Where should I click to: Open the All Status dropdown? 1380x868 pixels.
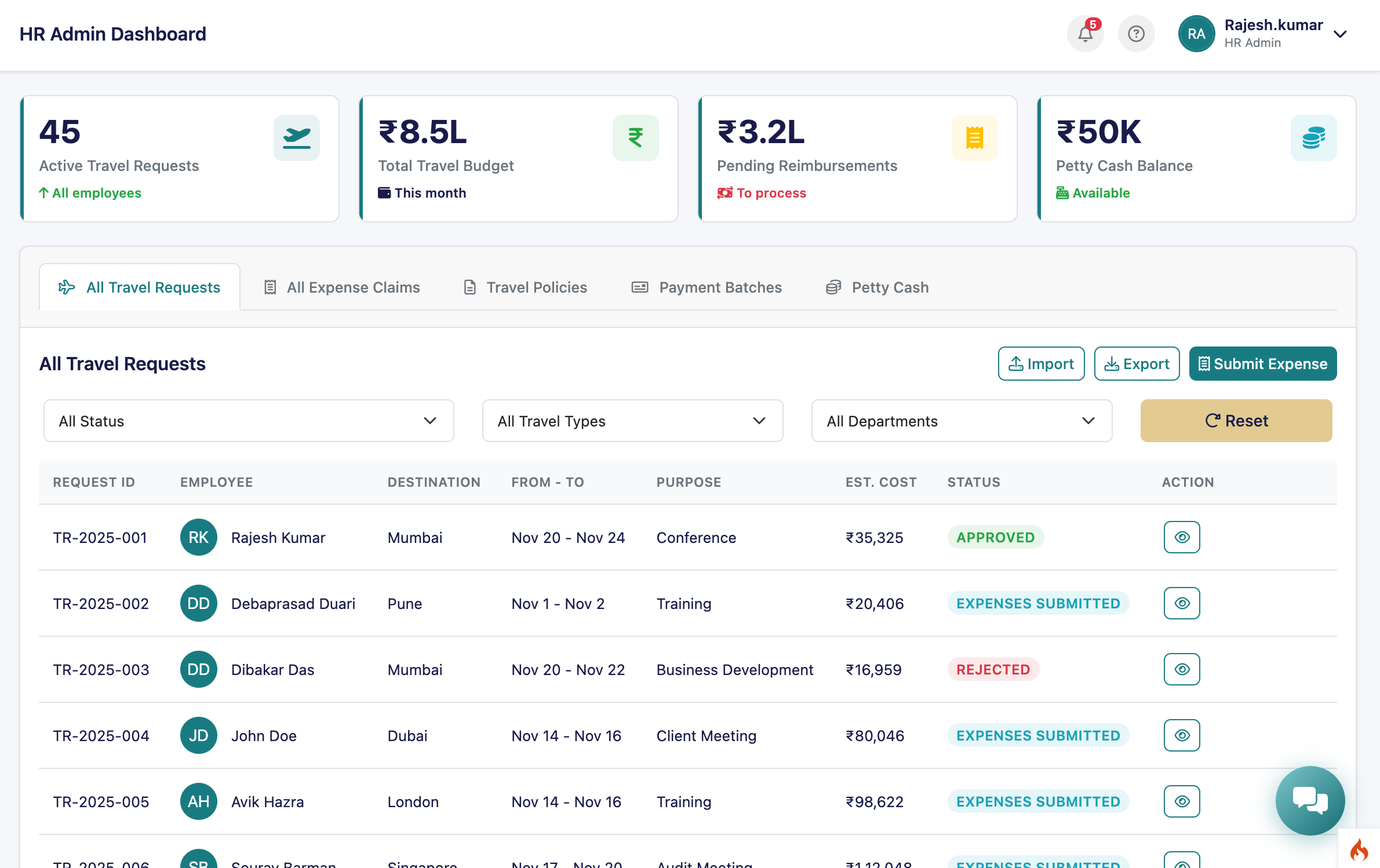click(248, 421)
